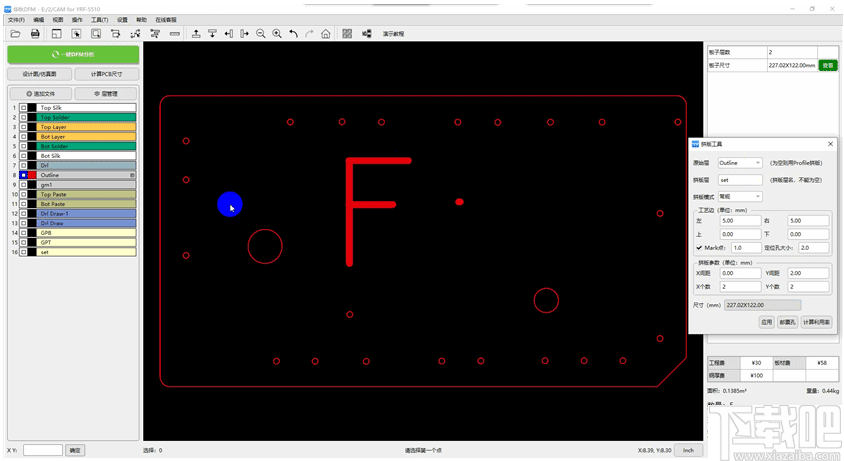Close the 拼板工具 dialog
The height and width of the screenshot is (461, 844).
tap(831, 144)
